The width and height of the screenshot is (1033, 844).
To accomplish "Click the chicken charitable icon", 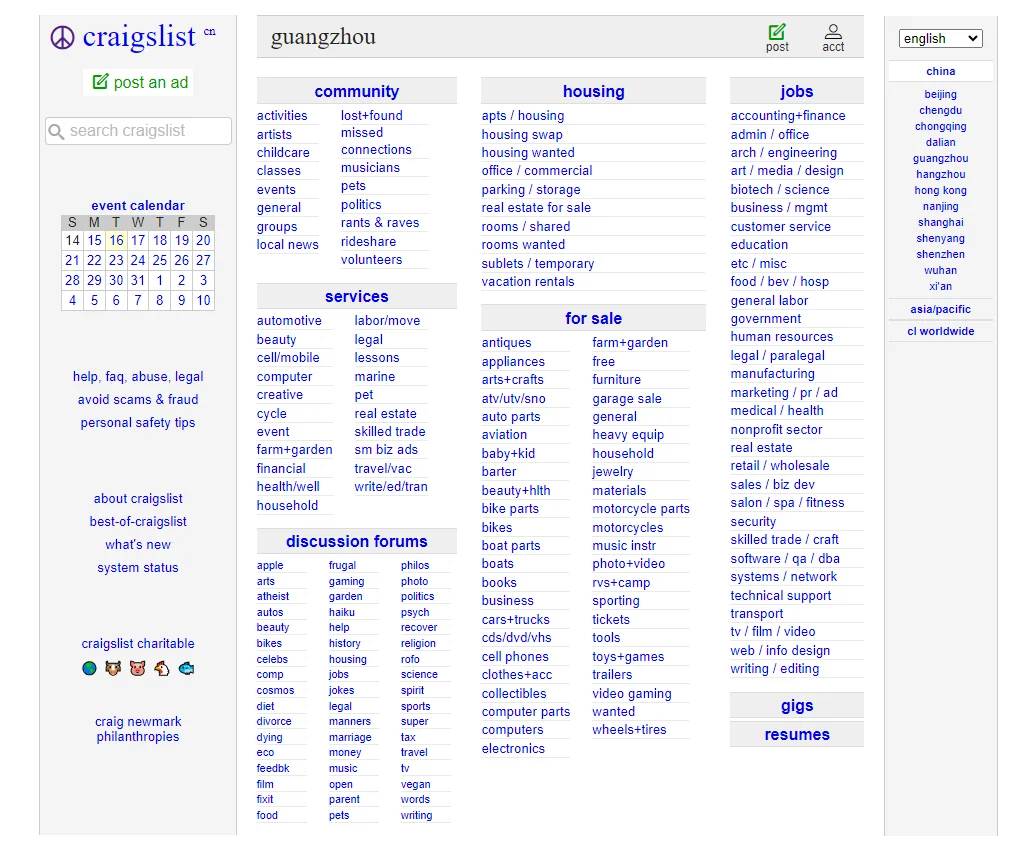I will click(161, 668).
